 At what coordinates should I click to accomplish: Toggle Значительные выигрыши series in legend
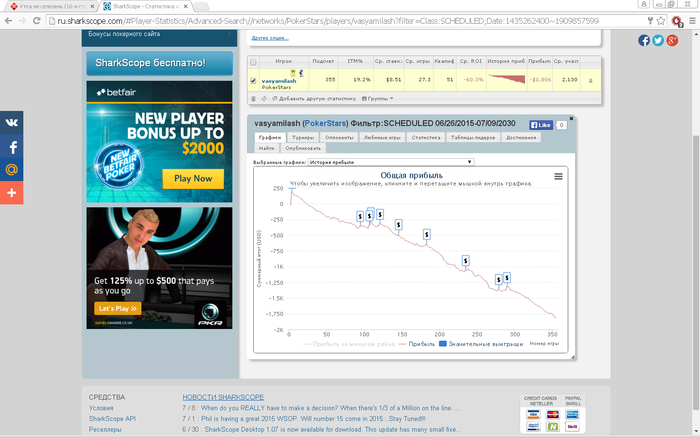tap(481, 344)
